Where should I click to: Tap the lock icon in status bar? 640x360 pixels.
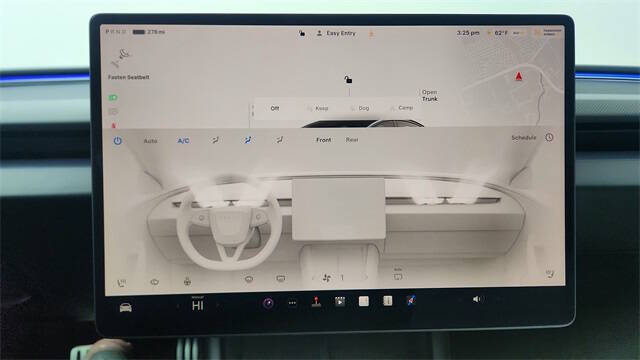(x=302, y=33)
